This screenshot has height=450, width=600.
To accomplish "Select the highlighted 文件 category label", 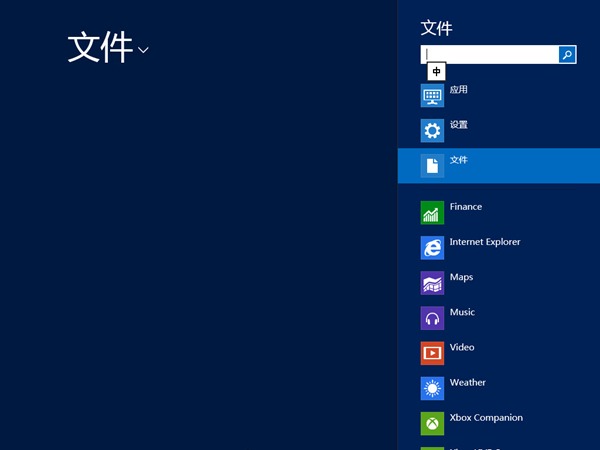I will point(458,160).
